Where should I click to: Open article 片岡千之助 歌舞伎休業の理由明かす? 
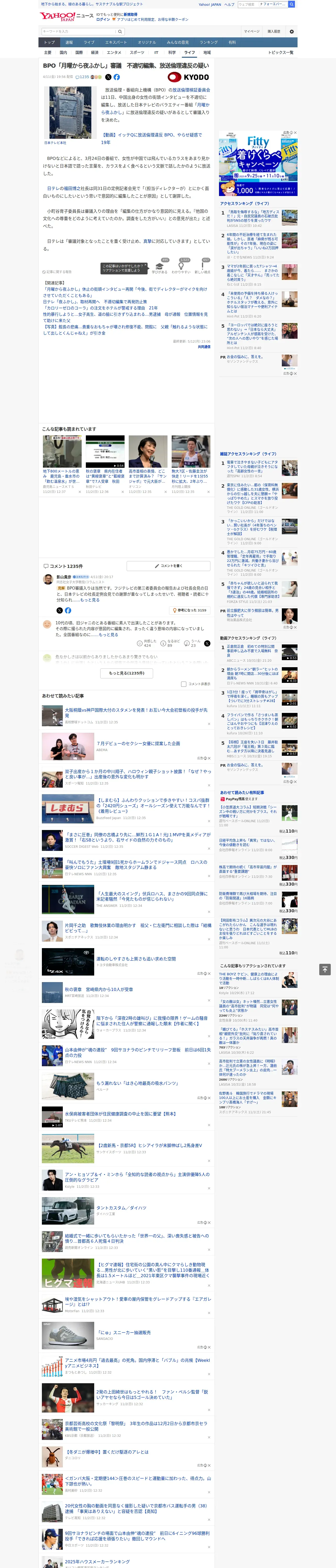138,928
